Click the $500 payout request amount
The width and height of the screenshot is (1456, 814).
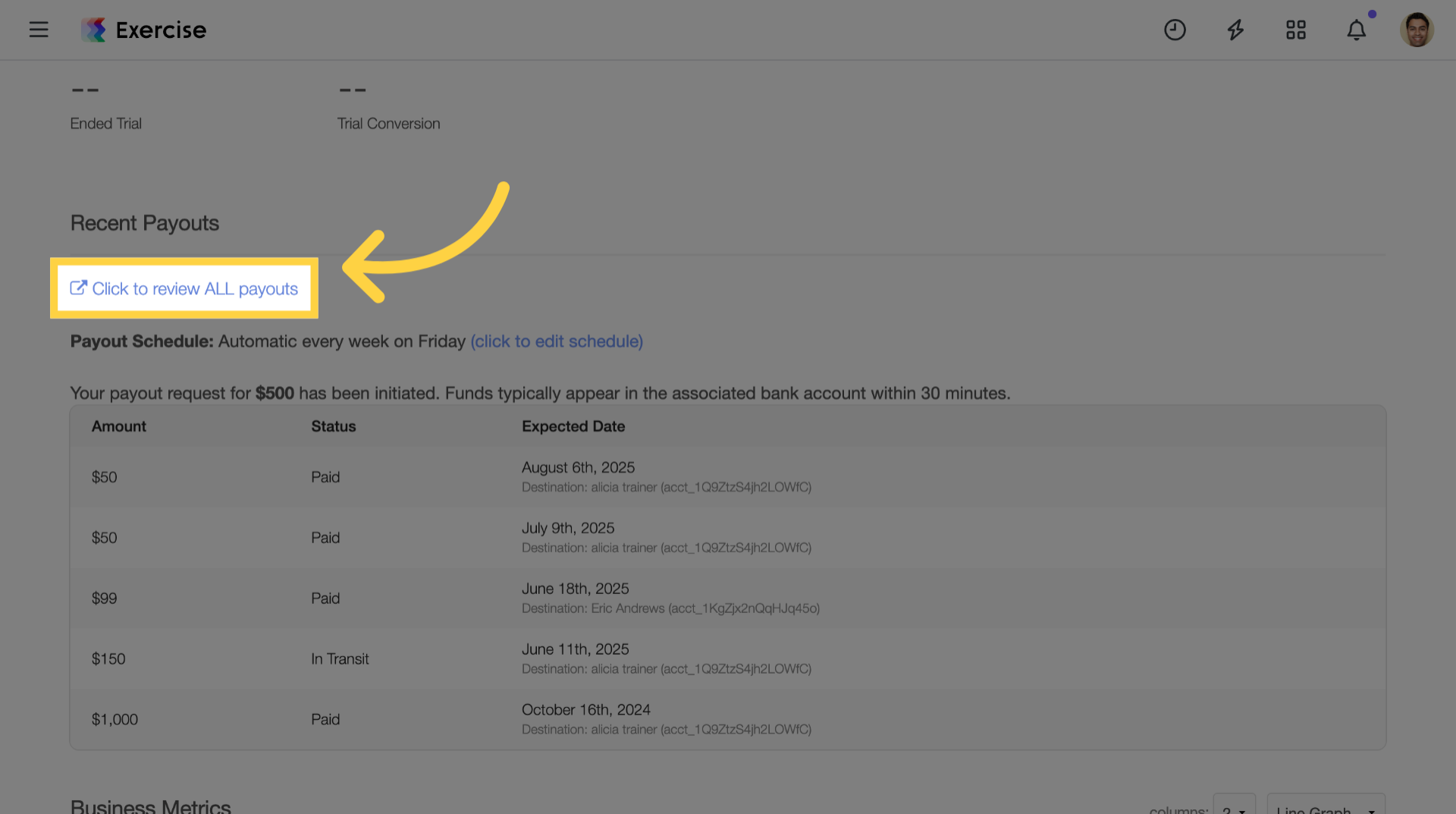(275, 394)
